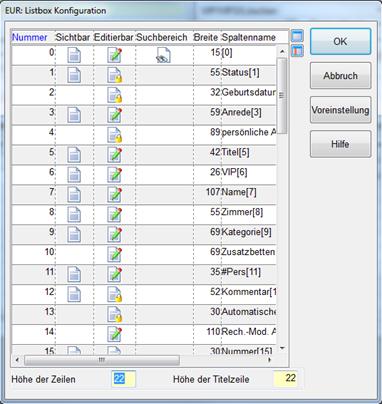
Task: Click the Sichtbar column header
Action: point(73,37)
